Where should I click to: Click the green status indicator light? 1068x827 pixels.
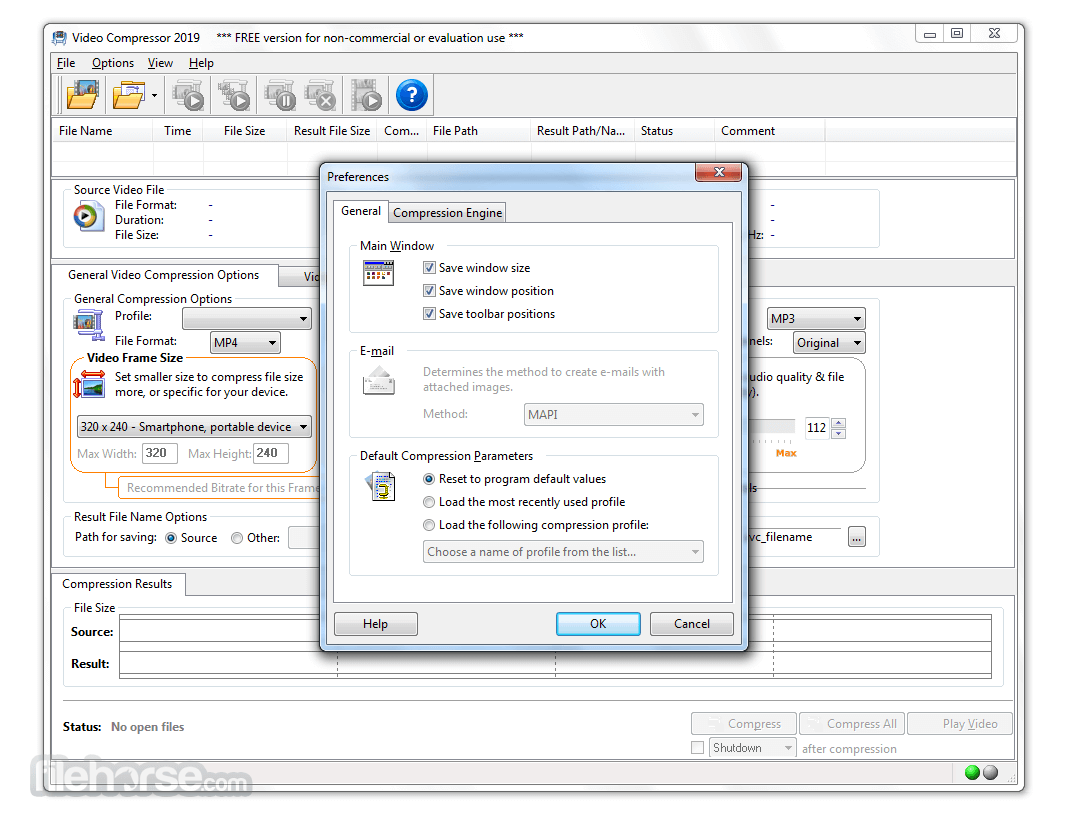tap(973, 772)
